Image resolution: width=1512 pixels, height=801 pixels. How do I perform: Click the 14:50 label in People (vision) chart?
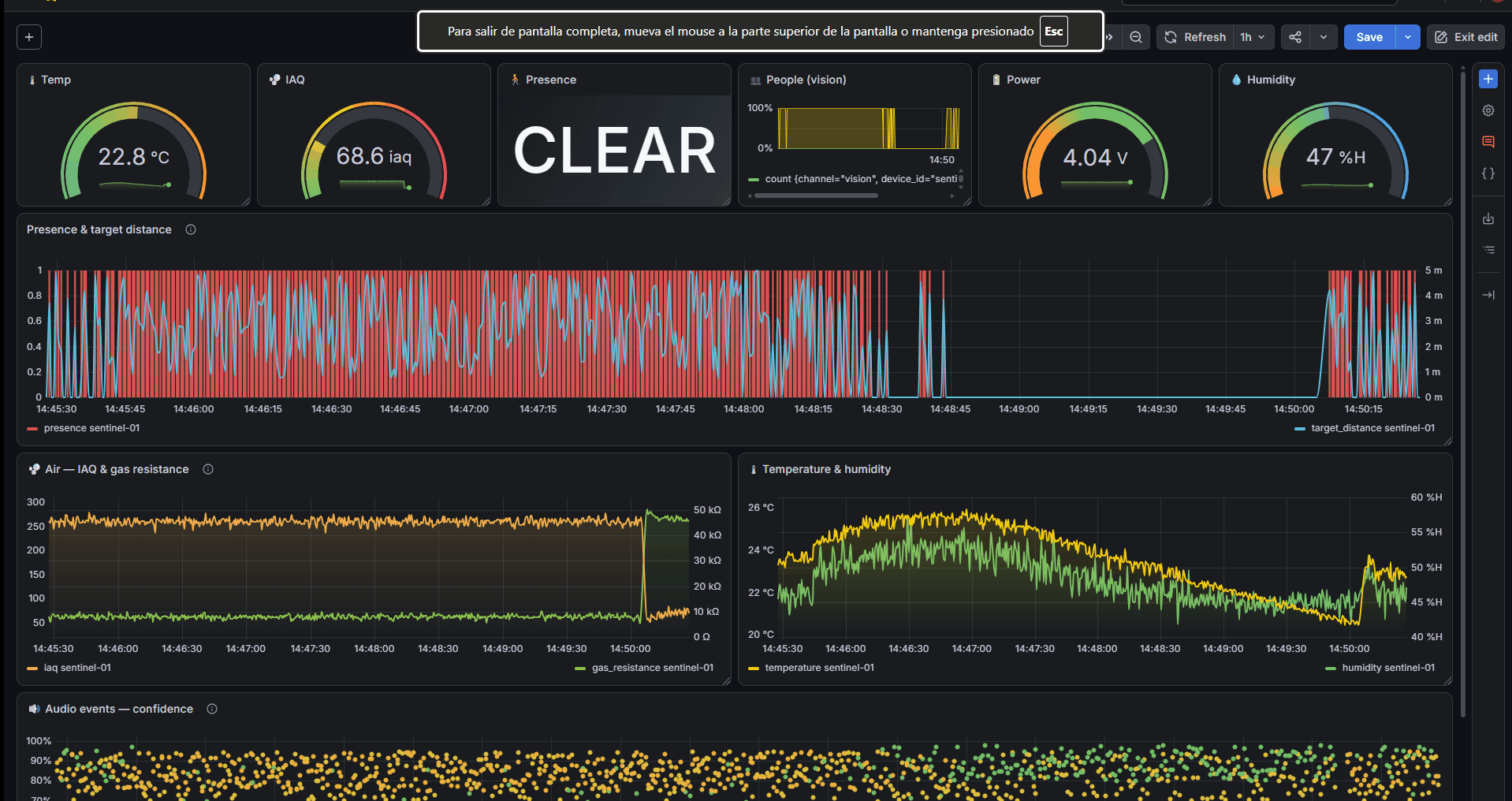[941, 160]
